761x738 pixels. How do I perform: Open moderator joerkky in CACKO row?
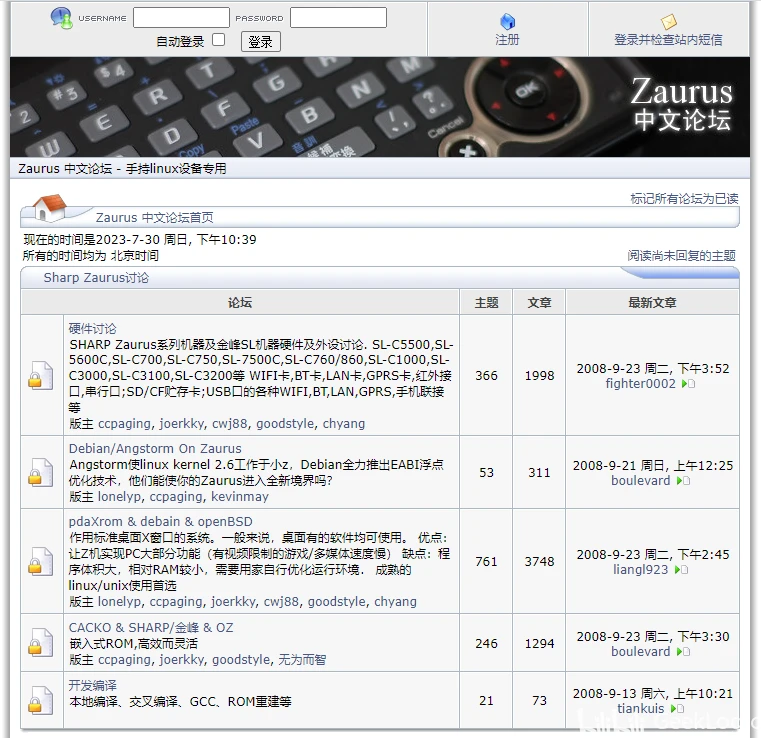coord(182,659)
